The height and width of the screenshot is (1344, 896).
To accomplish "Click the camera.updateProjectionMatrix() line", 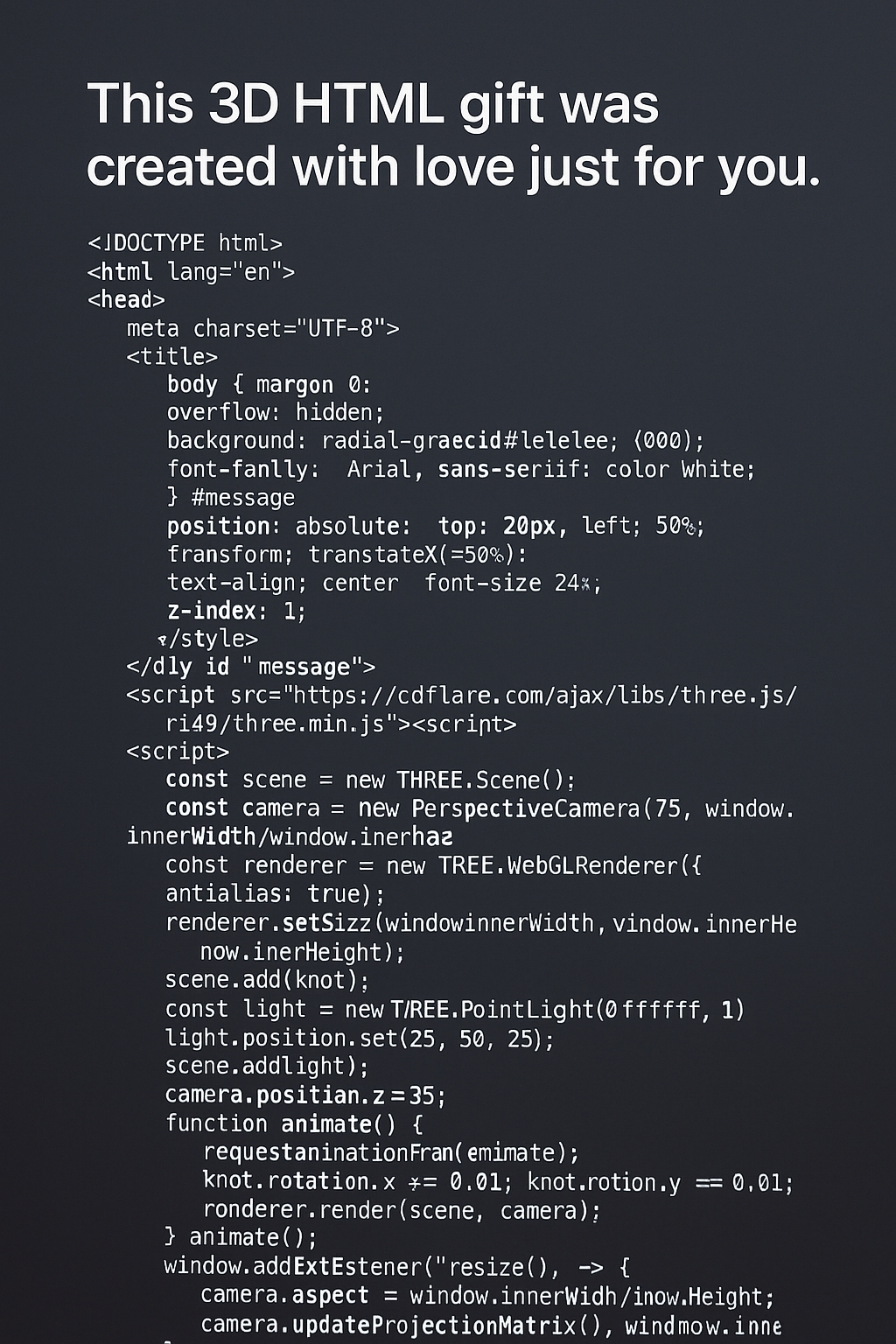I will click(x=491, y=1325).
